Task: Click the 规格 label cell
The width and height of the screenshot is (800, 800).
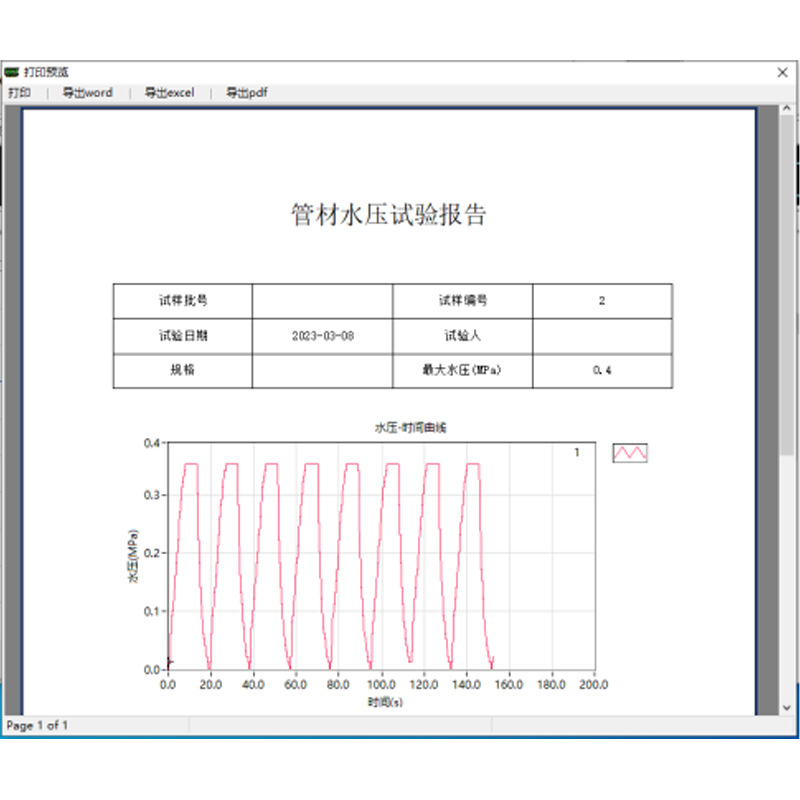Action: [183, 370]
